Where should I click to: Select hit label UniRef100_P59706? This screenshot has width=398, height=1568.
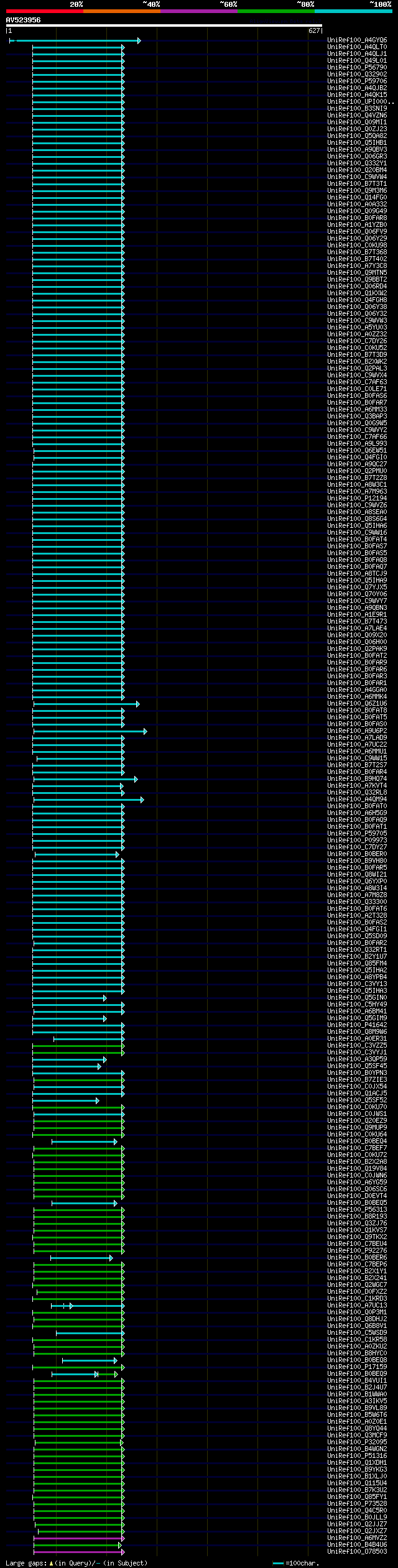tap(357, 81)
